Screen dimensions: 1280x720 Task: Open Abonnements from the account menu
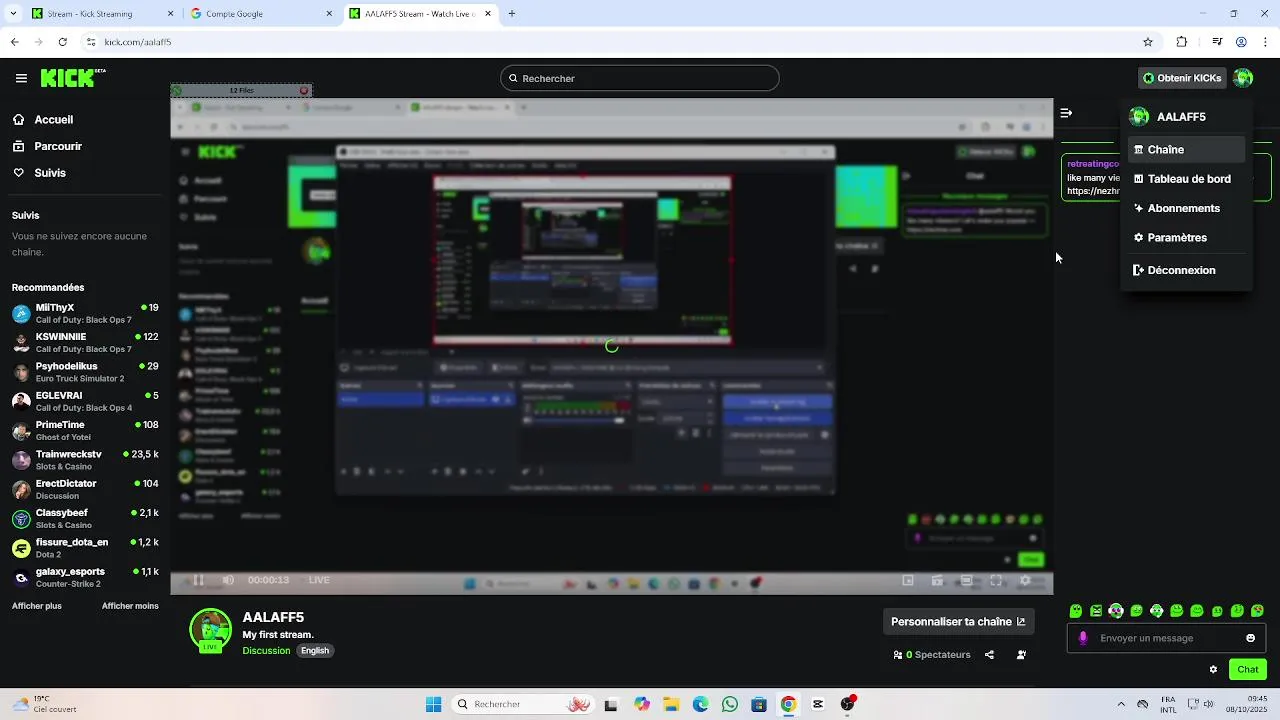click(1186, 208)
